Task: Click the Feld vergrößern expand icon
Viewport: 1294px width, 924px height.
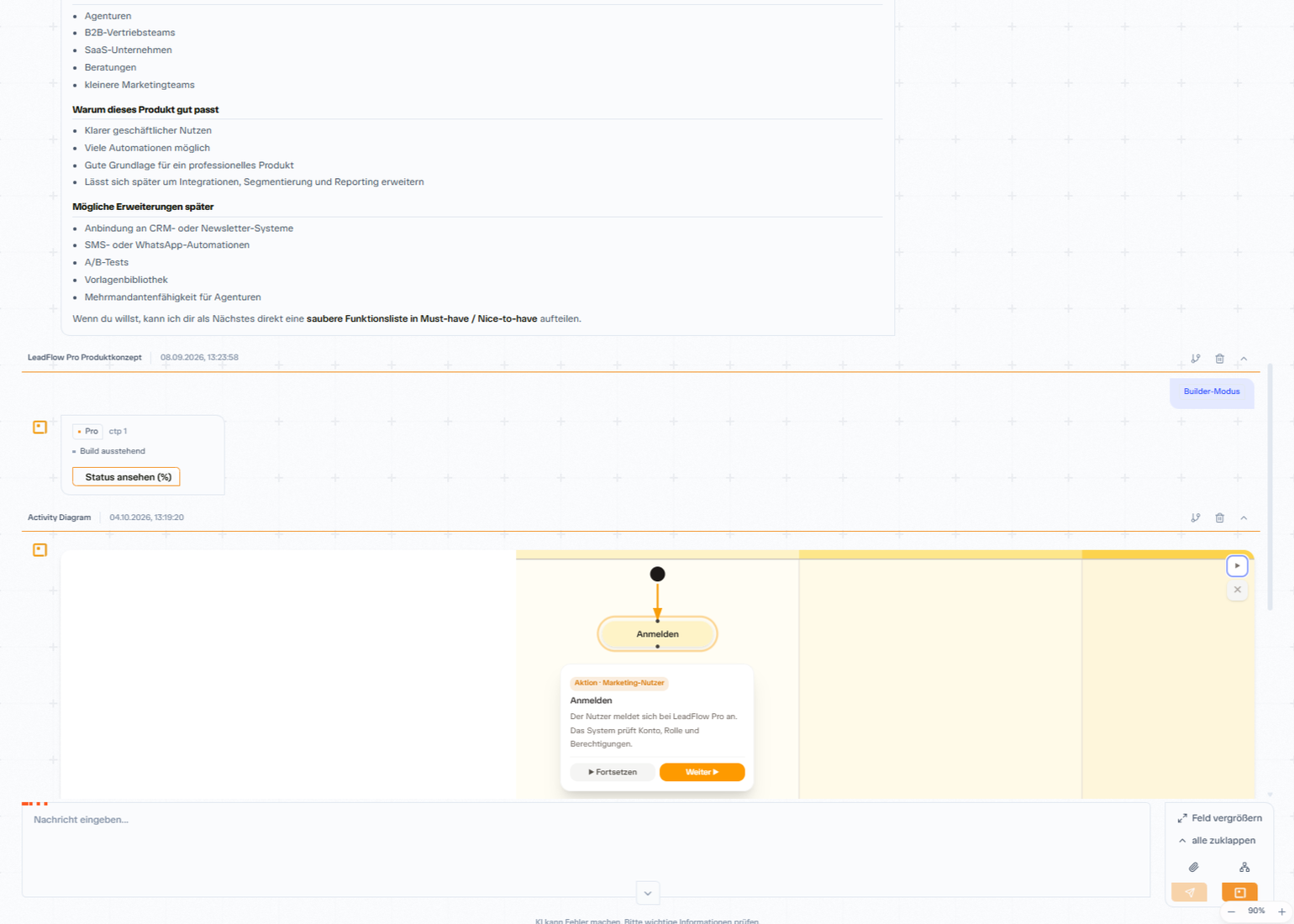Action: coord(1182,818)
